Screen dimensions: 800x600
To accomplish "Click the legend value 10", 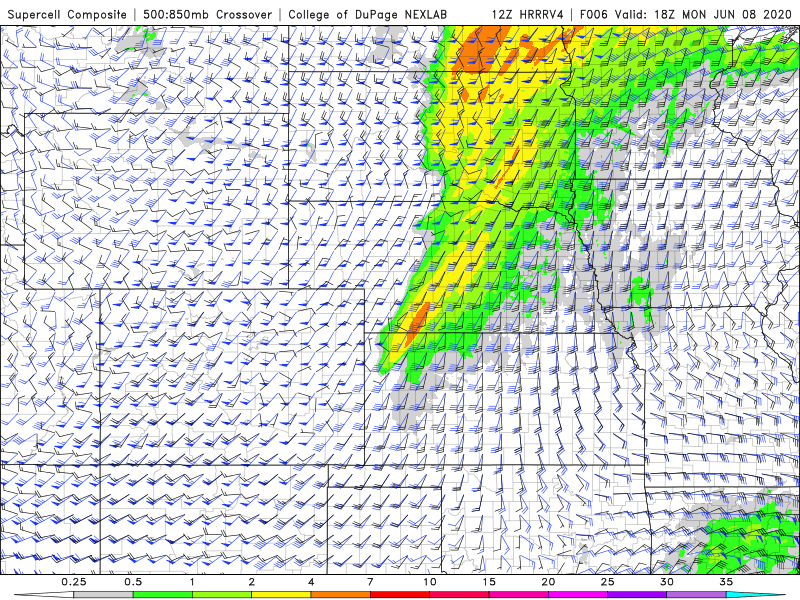I will [430, 582].
